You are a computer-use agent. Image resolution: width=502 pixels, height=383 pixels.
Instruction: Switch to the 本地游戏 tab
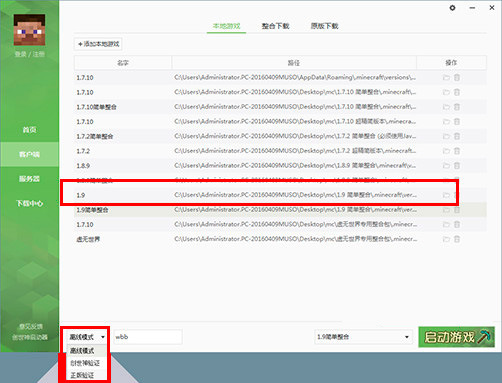click(226, 26)
